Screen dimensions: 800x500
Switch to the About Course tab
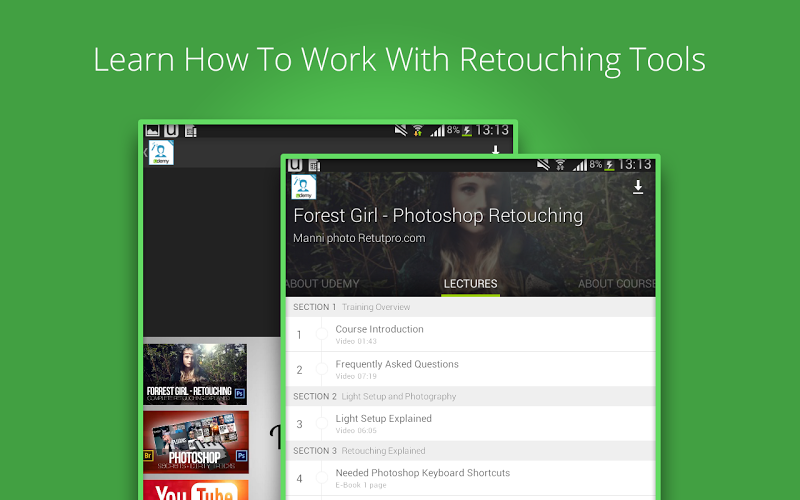616,284
